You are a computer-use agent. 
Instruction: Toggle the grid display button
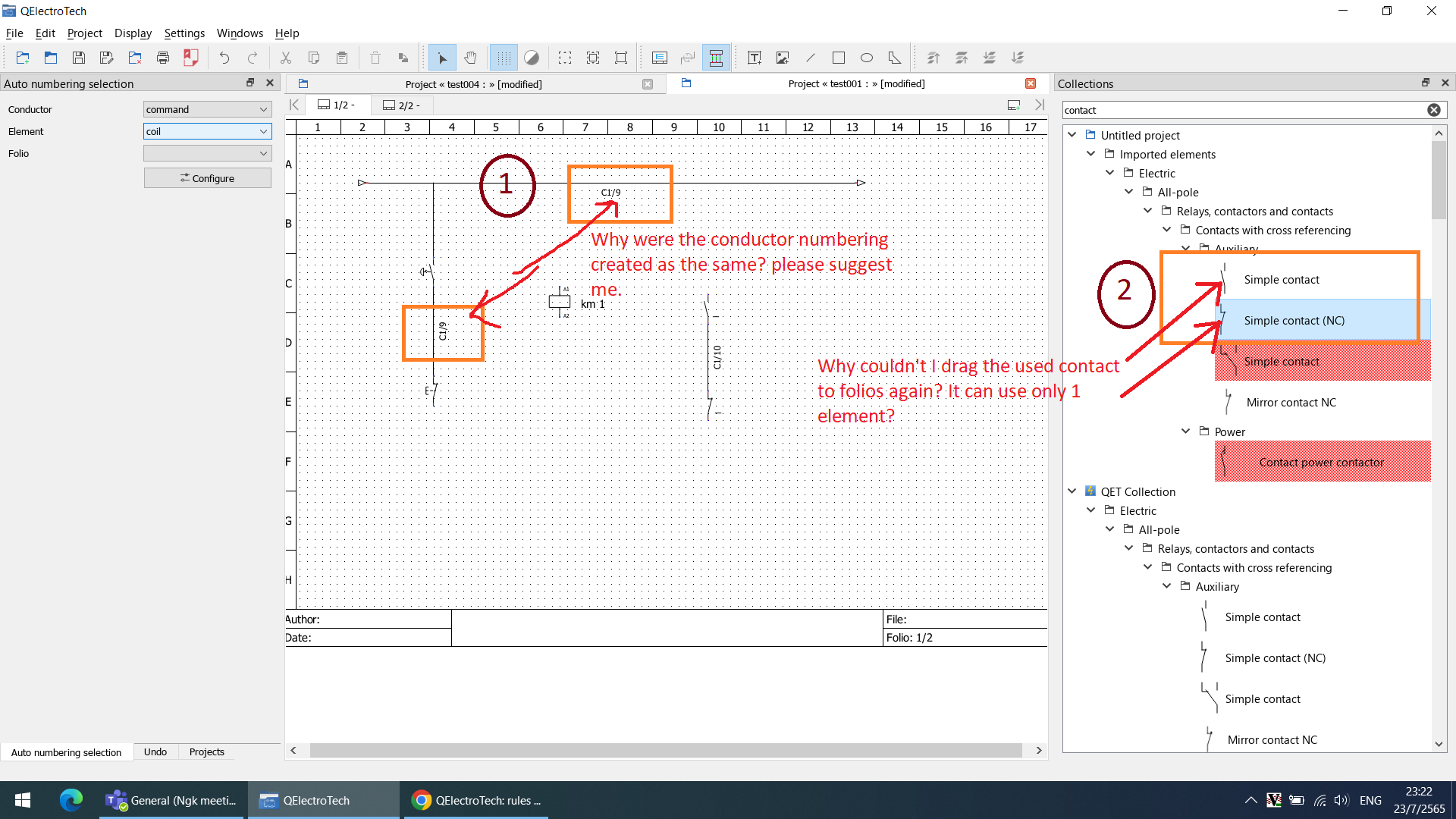coord(504,58)
